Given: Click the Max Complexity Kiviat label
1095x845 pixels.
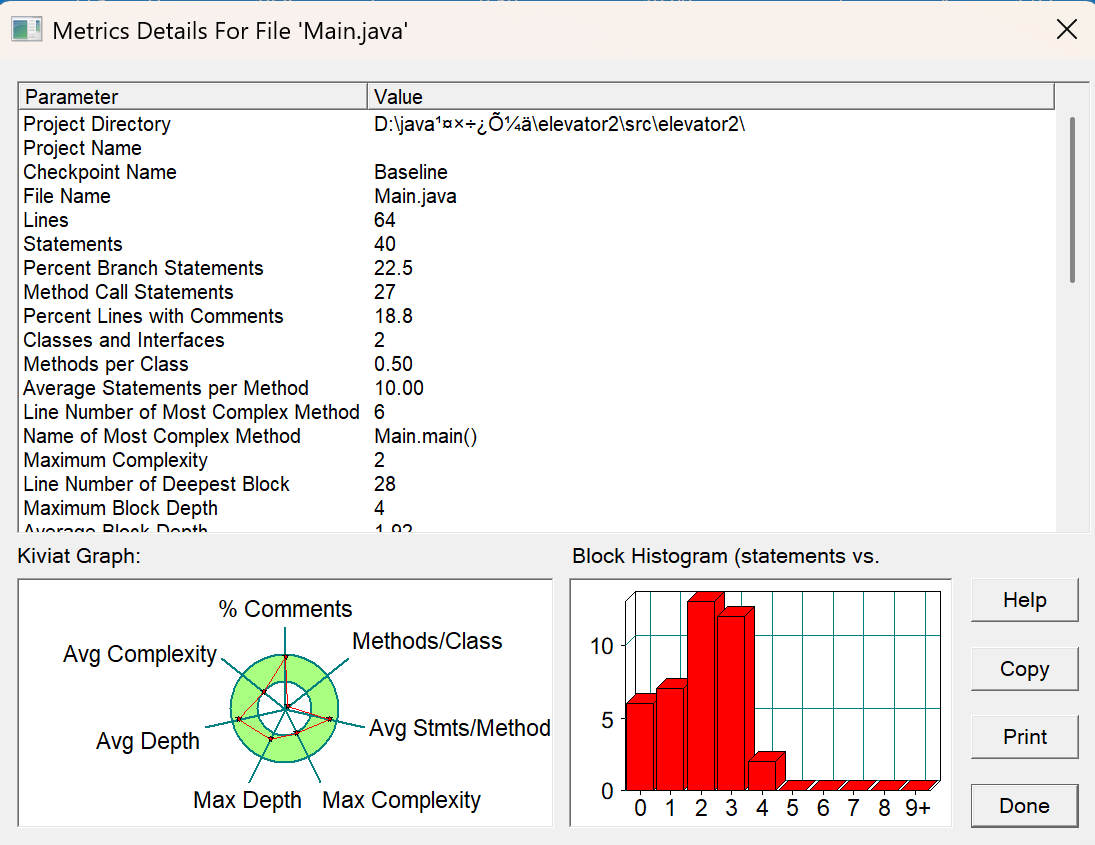Looking at the screenshot, I should [x=402, y=800].
